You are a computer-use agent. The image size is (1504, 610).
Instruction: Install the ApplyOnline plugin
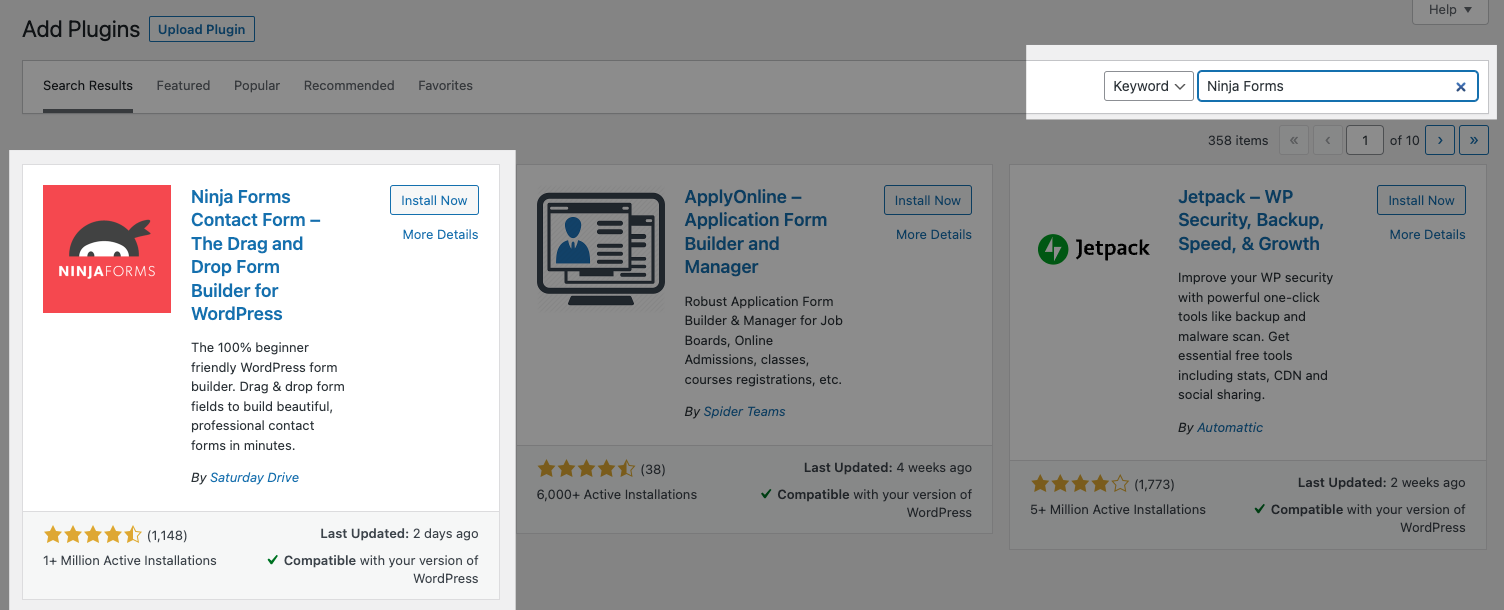927,200
